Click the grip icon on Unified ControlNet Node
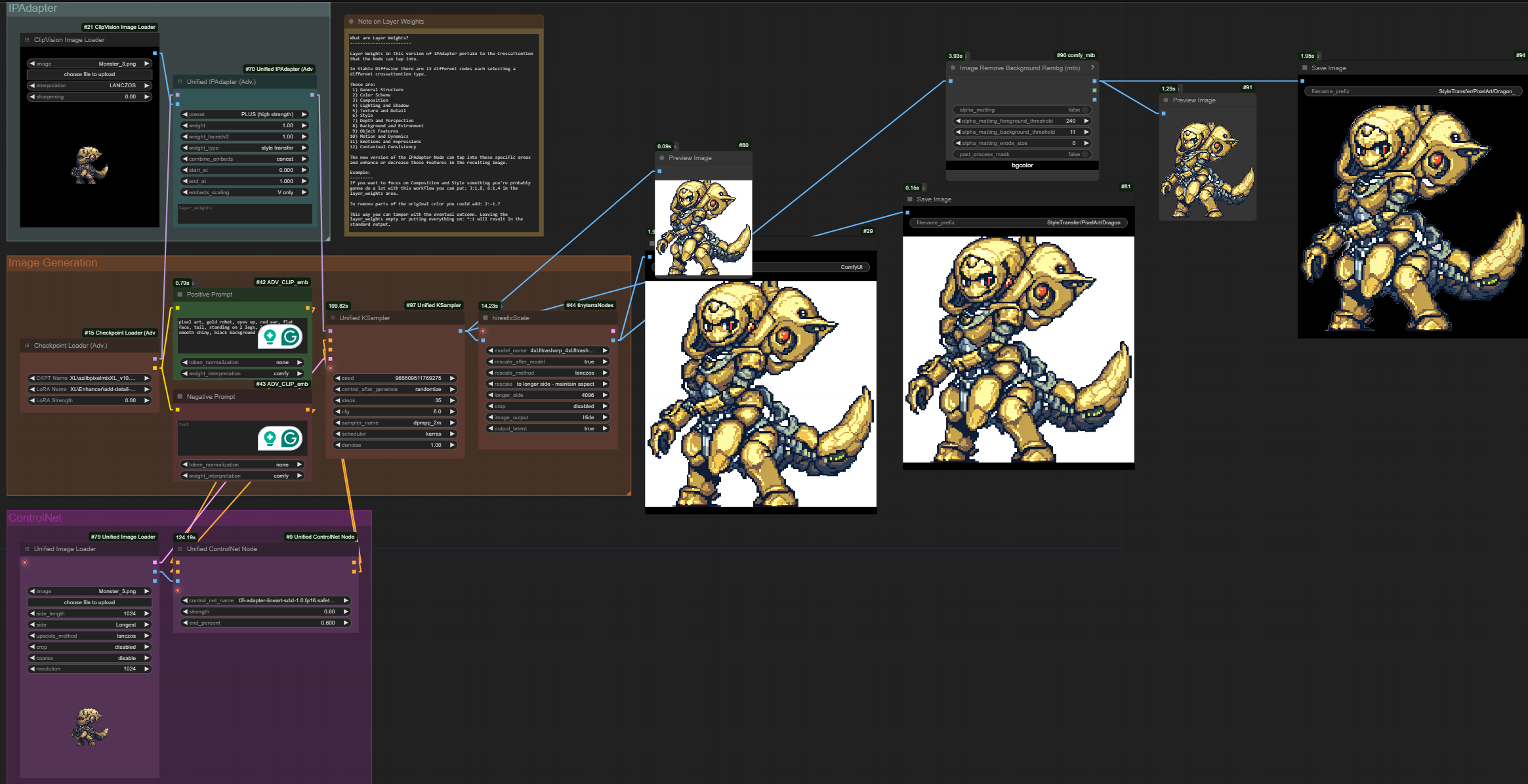The height and width of the screenshot is (784, 1528). [x=180, y=549]
